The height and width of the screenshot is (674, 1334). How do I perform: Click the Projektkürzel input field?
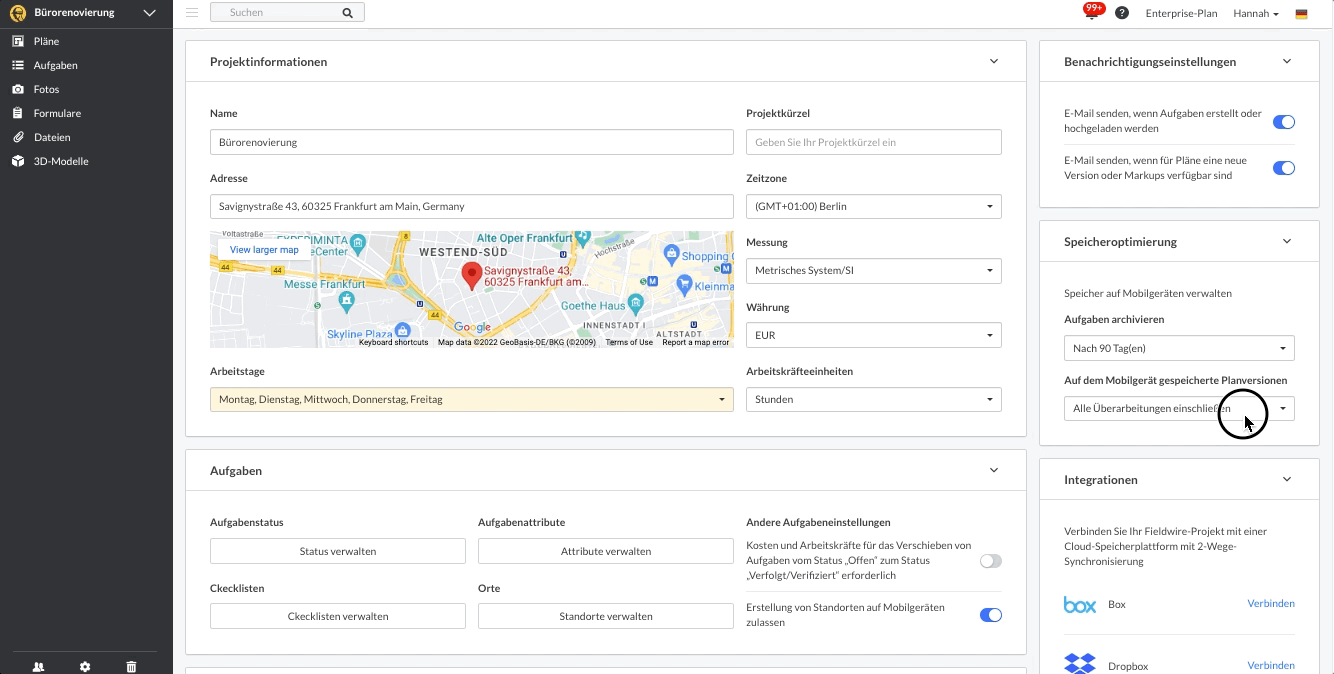874,142
